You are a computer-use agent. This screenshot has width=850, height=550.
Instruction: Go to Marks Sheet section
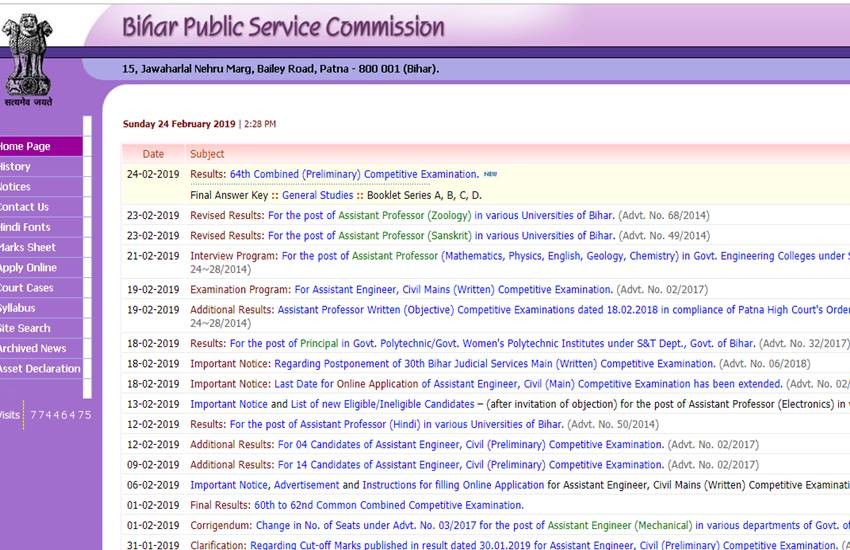pos(27,247)
